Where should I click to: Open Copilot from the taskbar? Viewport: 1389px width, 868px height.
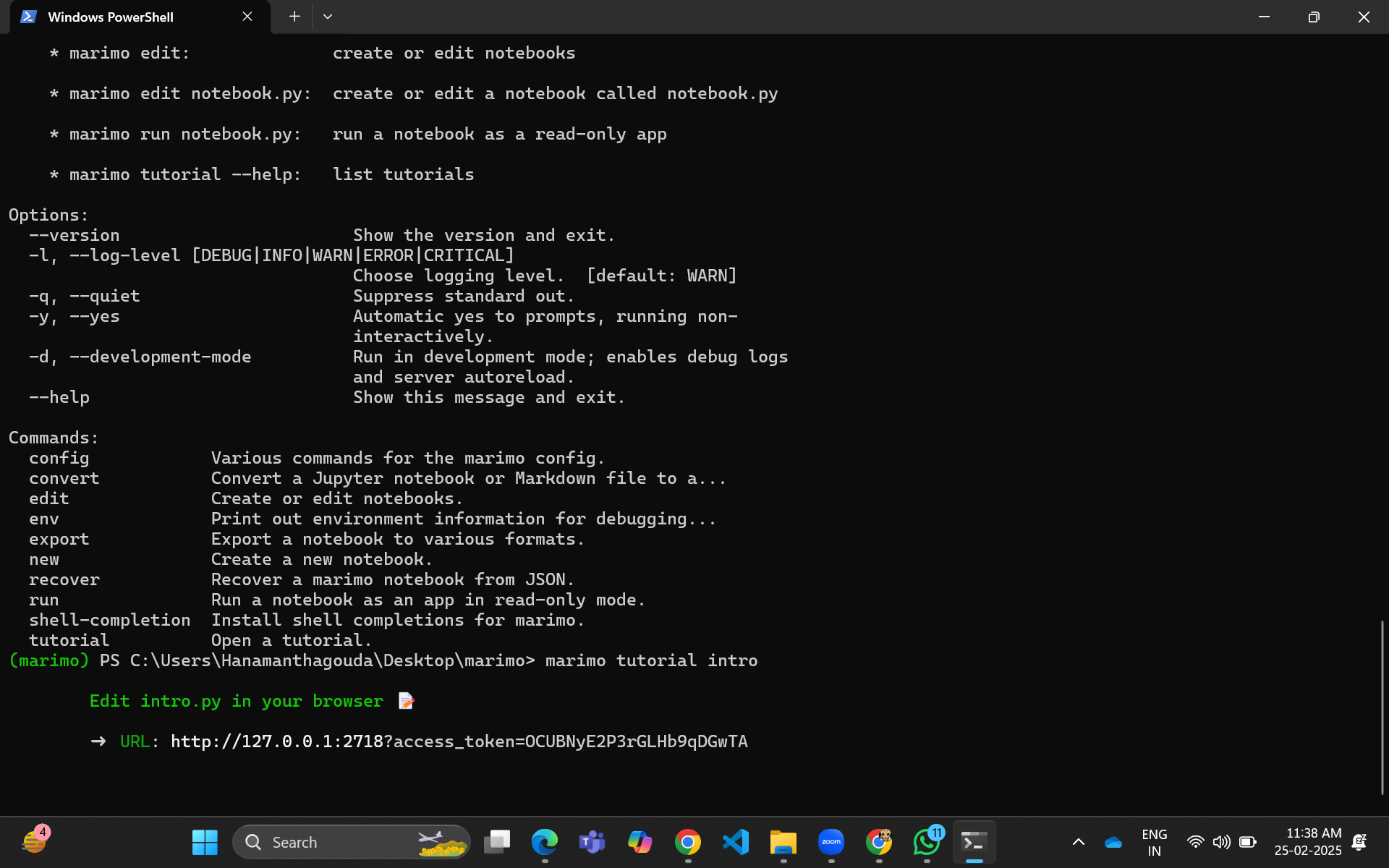point(640,842)
